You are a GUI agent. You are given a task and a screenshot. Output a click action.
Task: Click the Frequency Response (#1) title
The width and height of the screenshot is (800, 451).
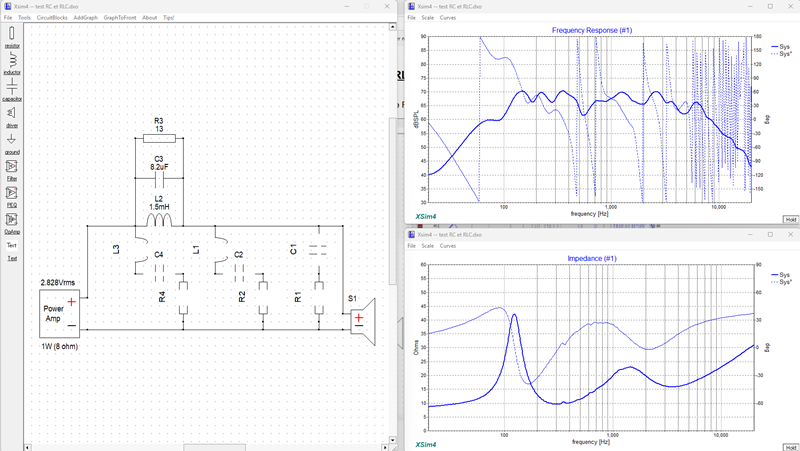[x=592, y=30]
